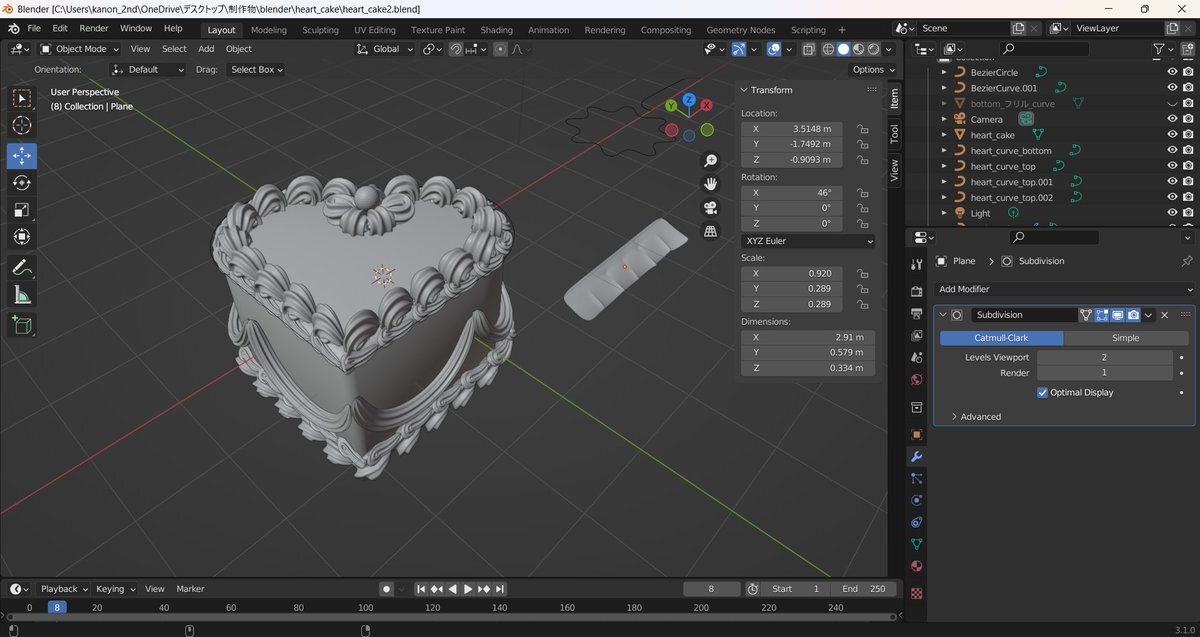Select the Annotate pencil tool

(x=22, y=267)
